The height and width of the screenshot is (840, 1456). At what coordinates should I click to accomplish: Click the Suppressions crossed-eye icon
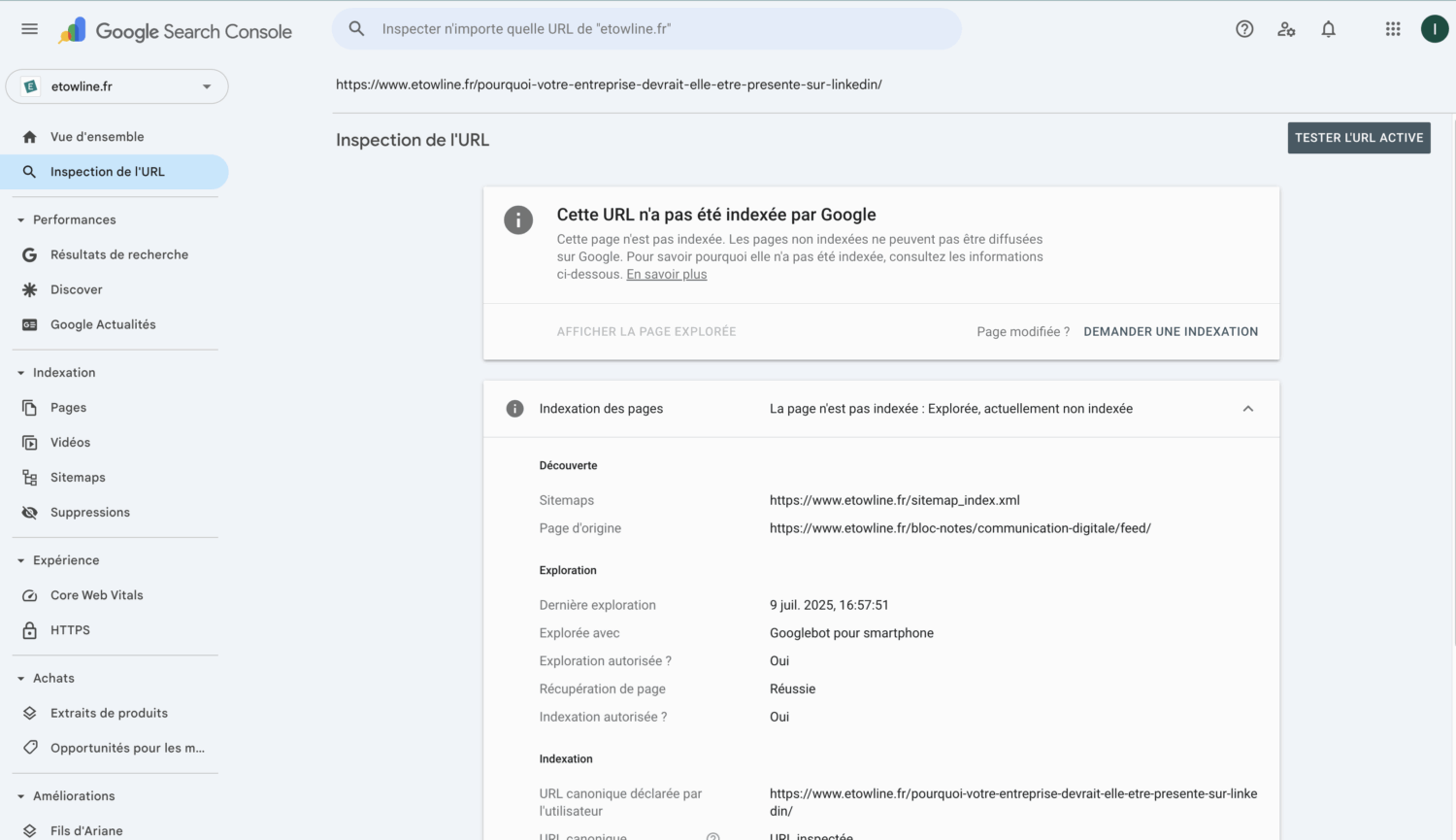coord(30,513)
